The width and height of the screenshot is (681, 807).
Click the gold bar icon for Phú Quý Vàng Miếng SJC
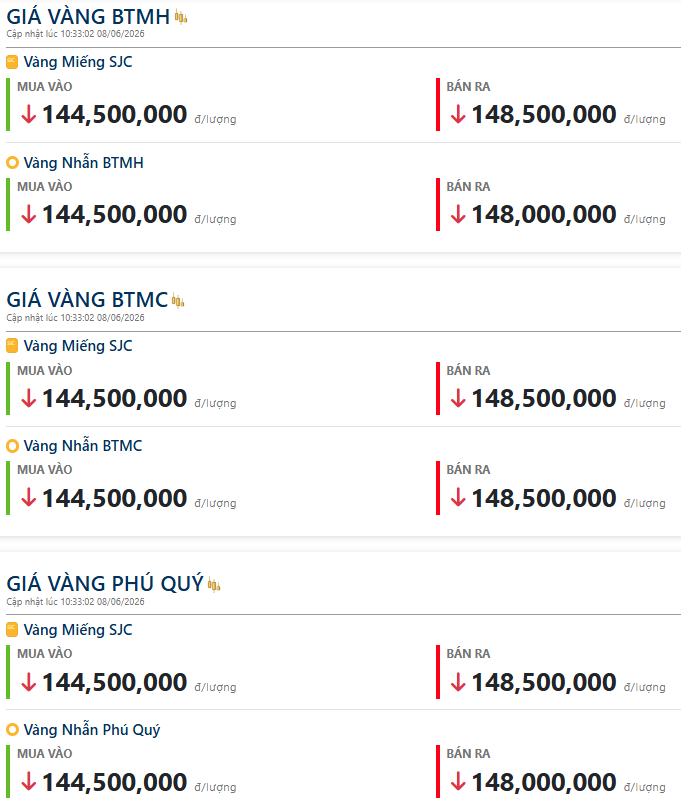pyautogui.click(x=12, y=629)
